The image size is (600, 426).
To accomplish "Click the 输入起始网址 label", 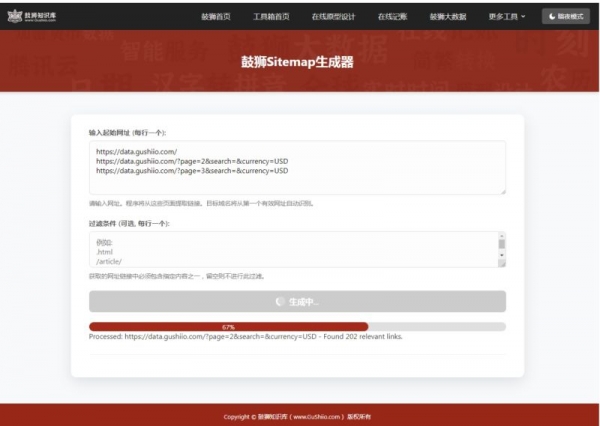I will (127, 133).
